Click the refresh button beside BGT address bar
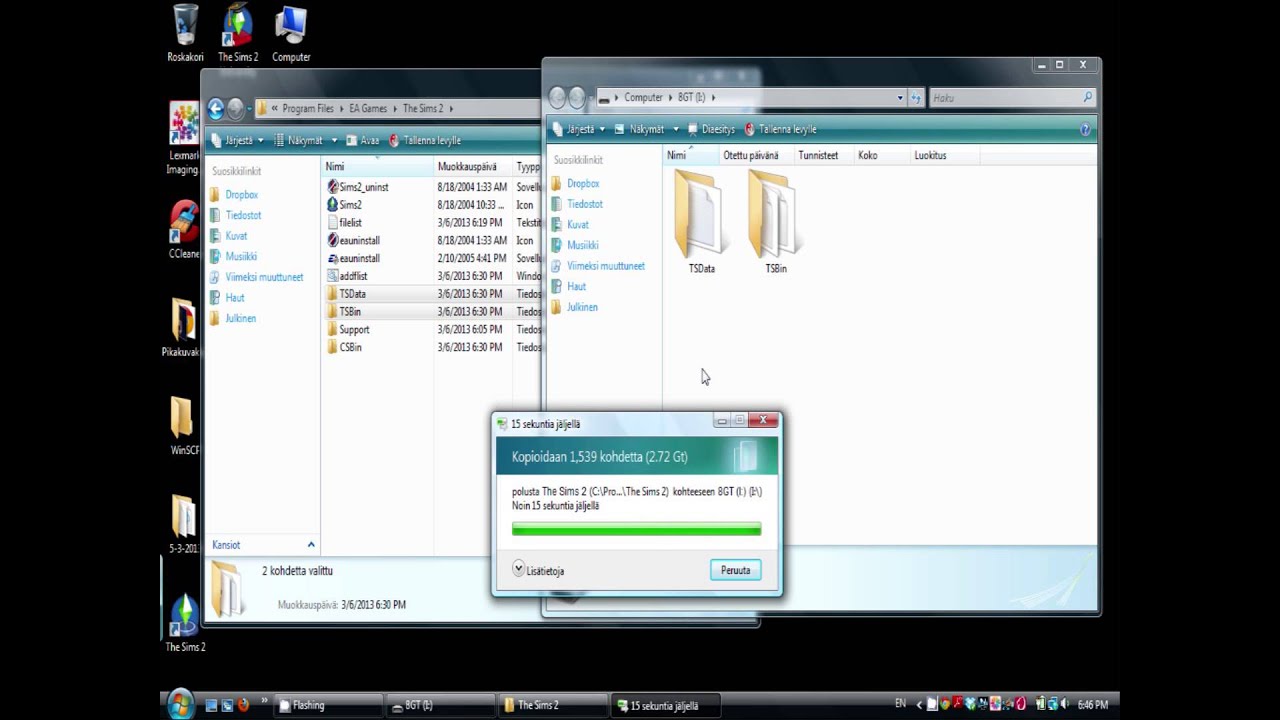Image resolution: width=1280 pixels, height=720 pixels. click(x=915, y=98)
